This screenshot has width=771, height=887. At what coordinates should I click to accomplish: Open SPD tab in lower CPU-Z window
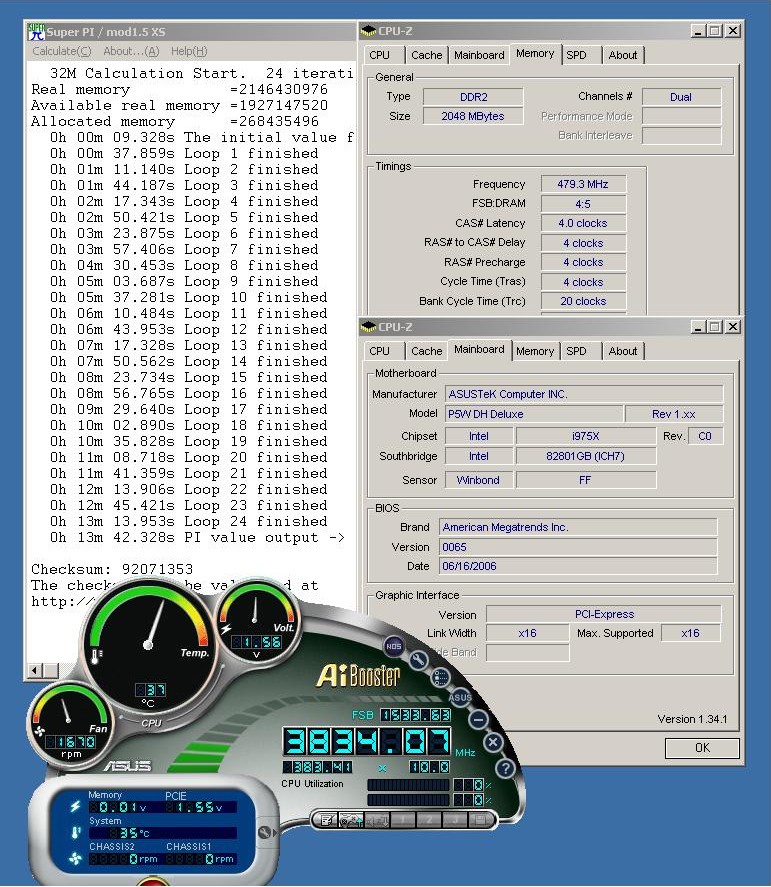point(579,351)
